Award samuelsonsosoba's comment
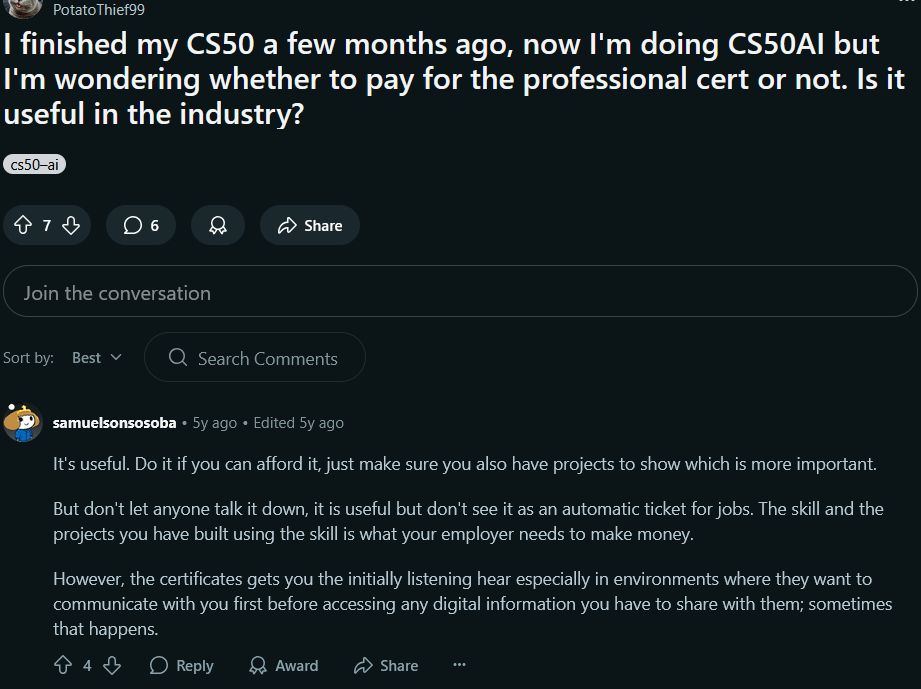This screenshot has height=689, width=921. 284,665
